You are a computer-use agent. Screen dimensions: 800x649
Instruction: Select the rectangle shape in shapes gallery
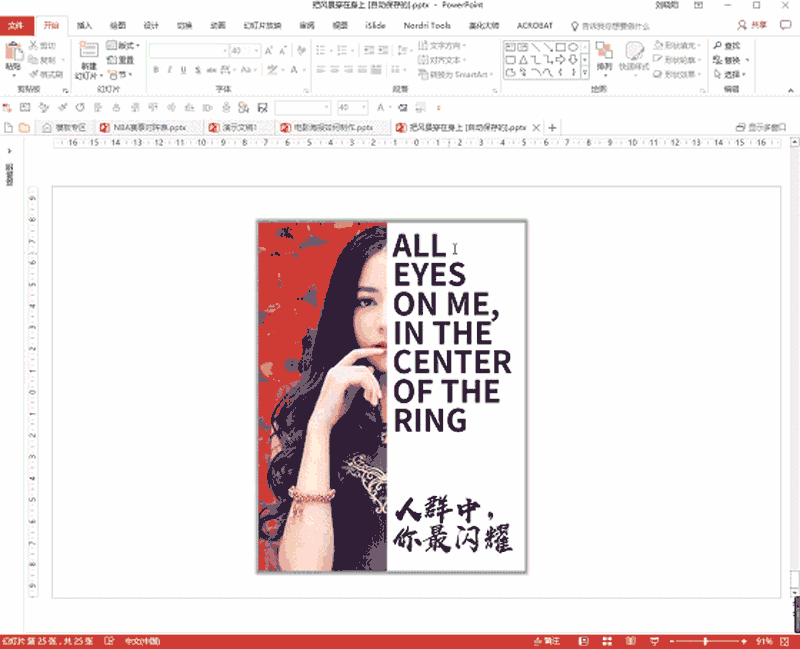pyautogui.click(x=560, y=47)
